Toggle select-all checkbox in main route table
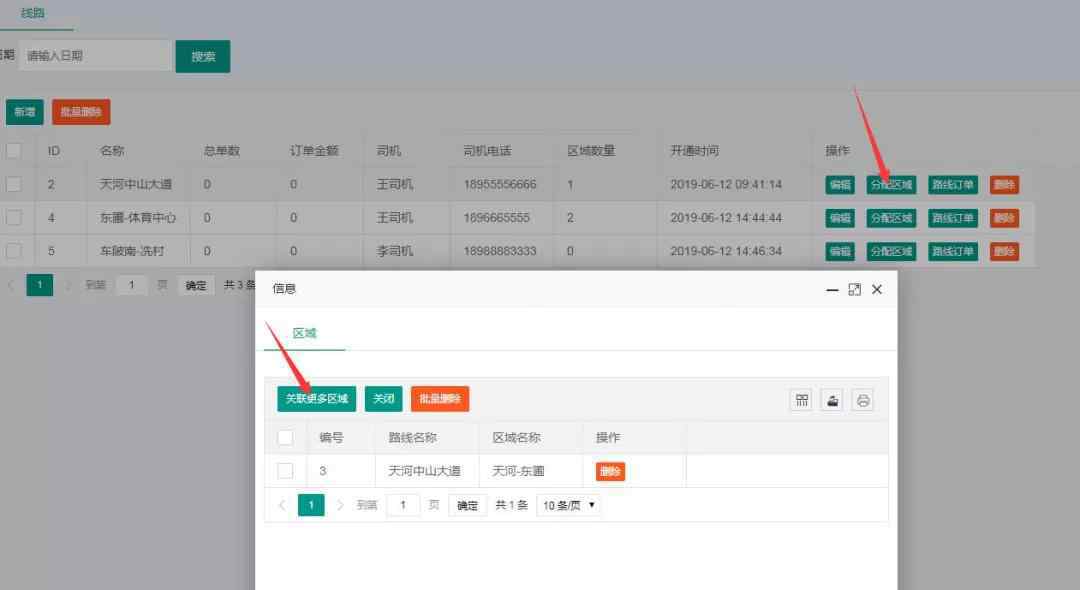Viewport: 1080px width, 590px height. [x=13, y=151]
